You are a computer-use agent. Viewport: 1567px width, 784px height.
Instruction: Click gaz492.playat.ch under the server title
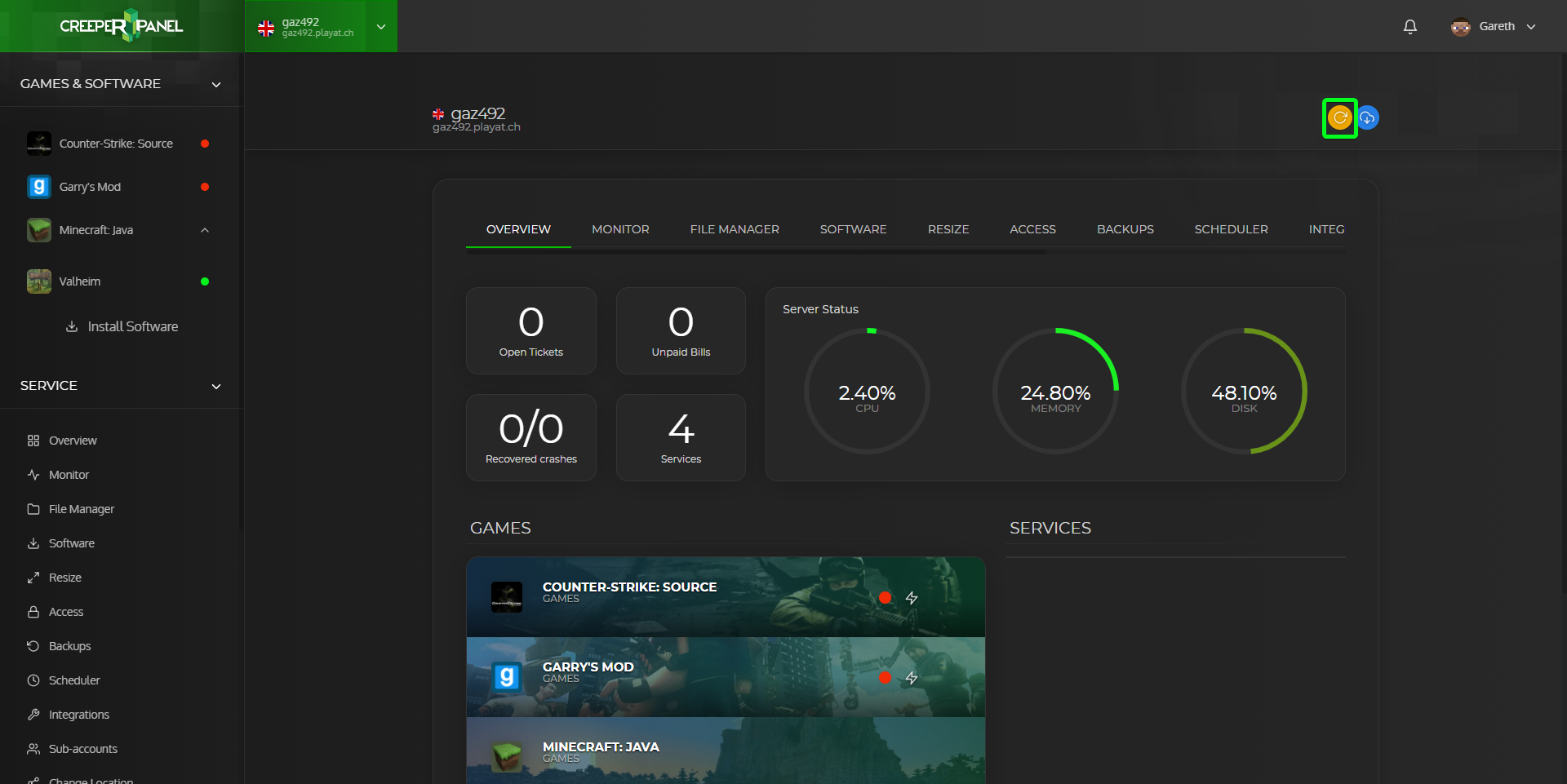pyautogui.click(x=477, y=127)
